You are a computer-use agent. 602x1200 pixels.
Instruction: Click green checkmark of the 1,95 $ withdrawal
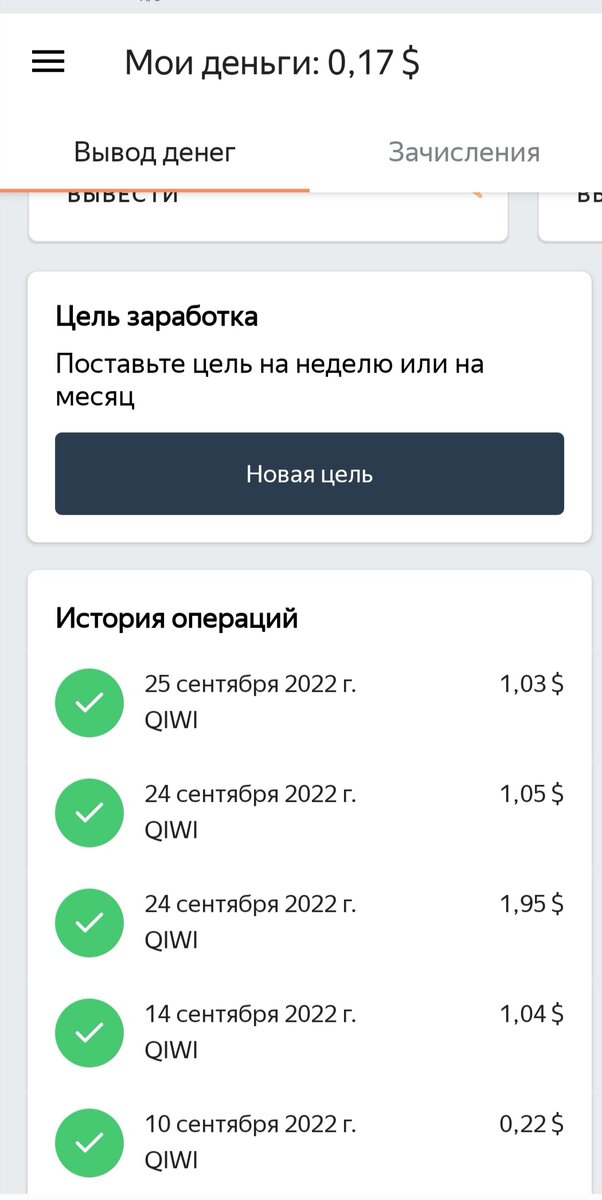pyautogui.click(x=89, y=923)
